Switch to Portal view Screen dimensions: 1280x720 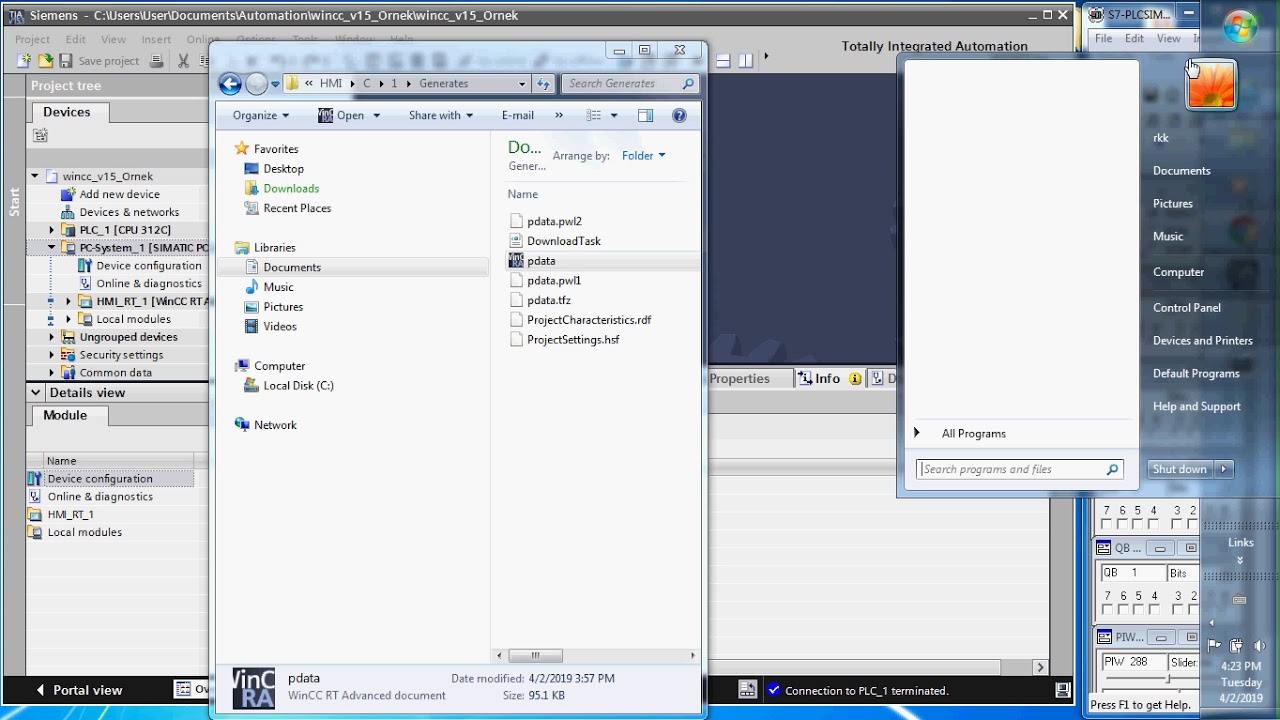point(79,690)
